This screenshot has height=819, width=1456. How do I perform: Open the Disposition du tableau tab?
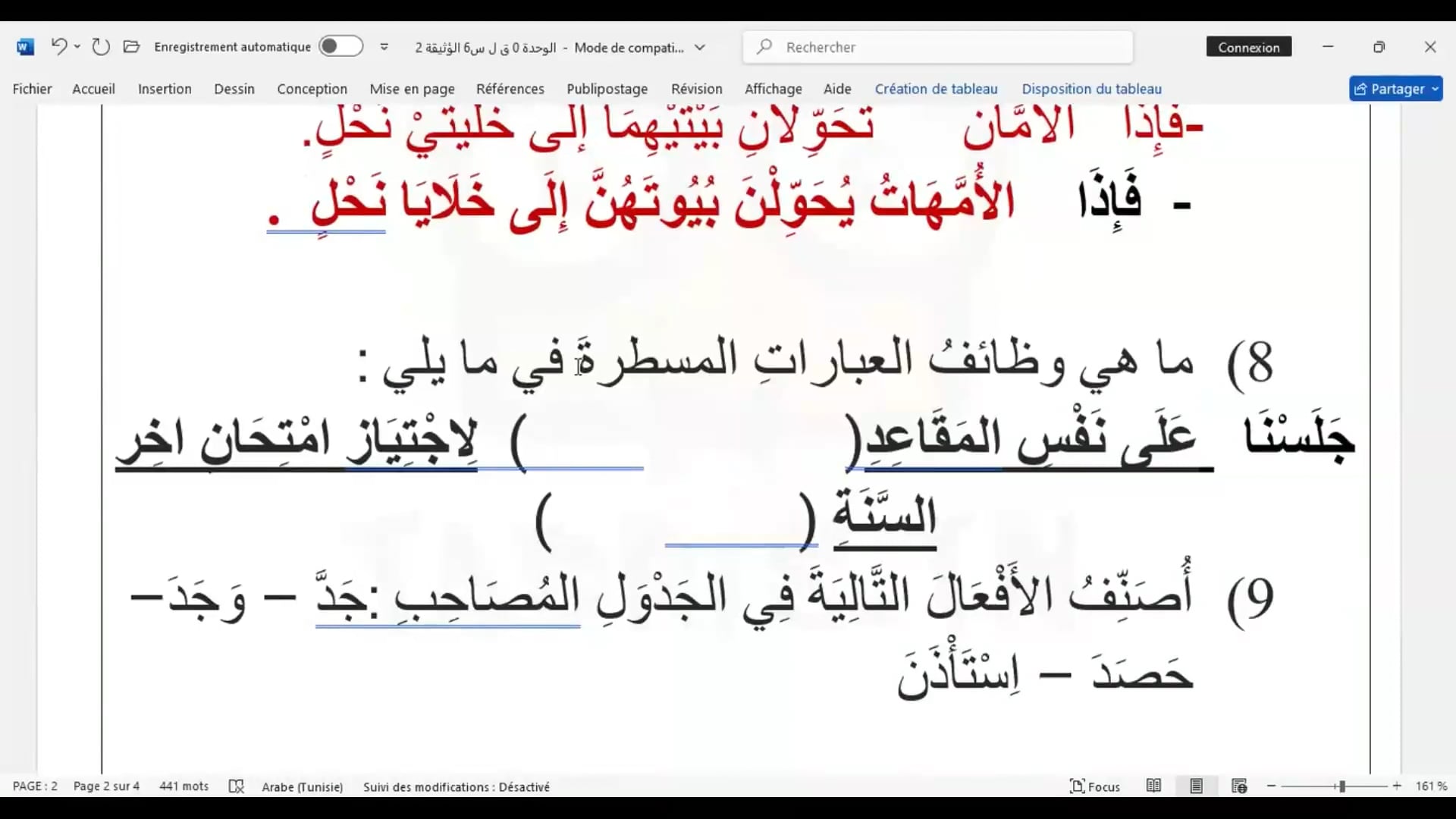coord(1091,89)
